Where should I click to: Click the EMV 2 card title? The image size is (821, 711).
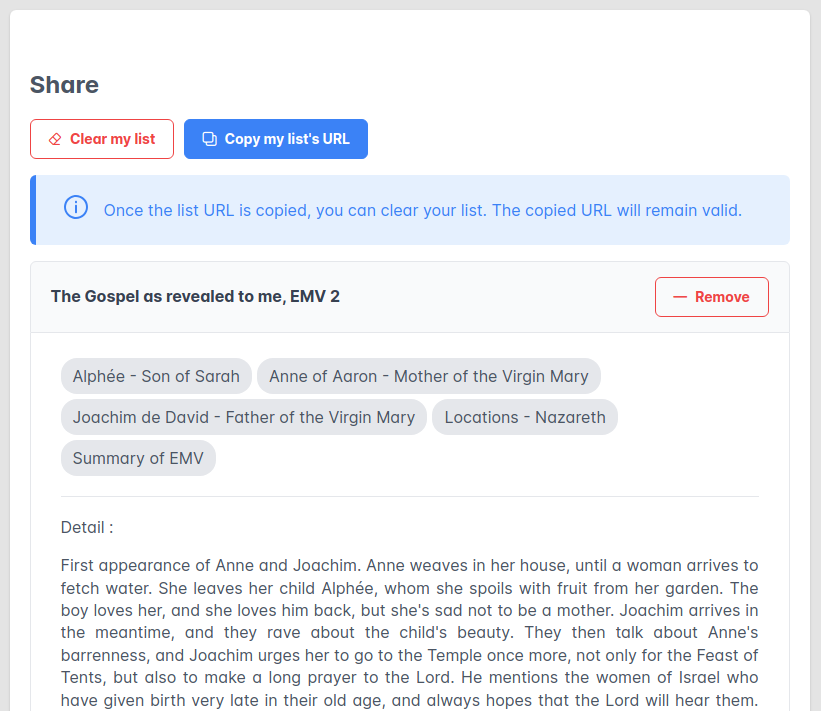pos(195,297)
